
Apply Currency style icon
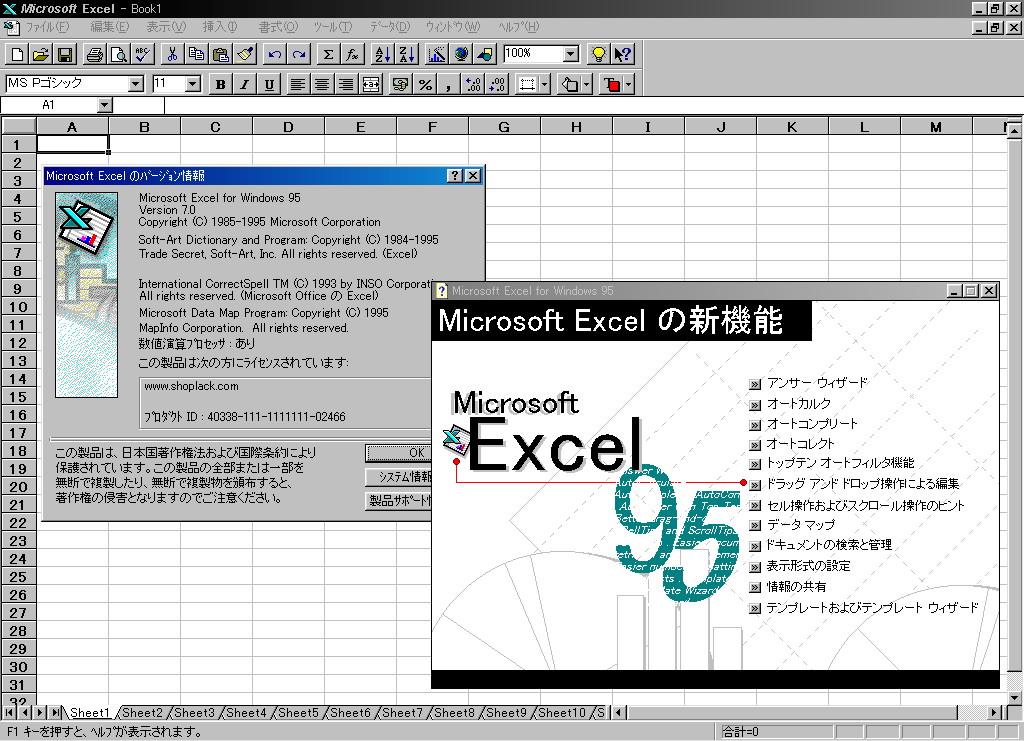tap(401, 84)
